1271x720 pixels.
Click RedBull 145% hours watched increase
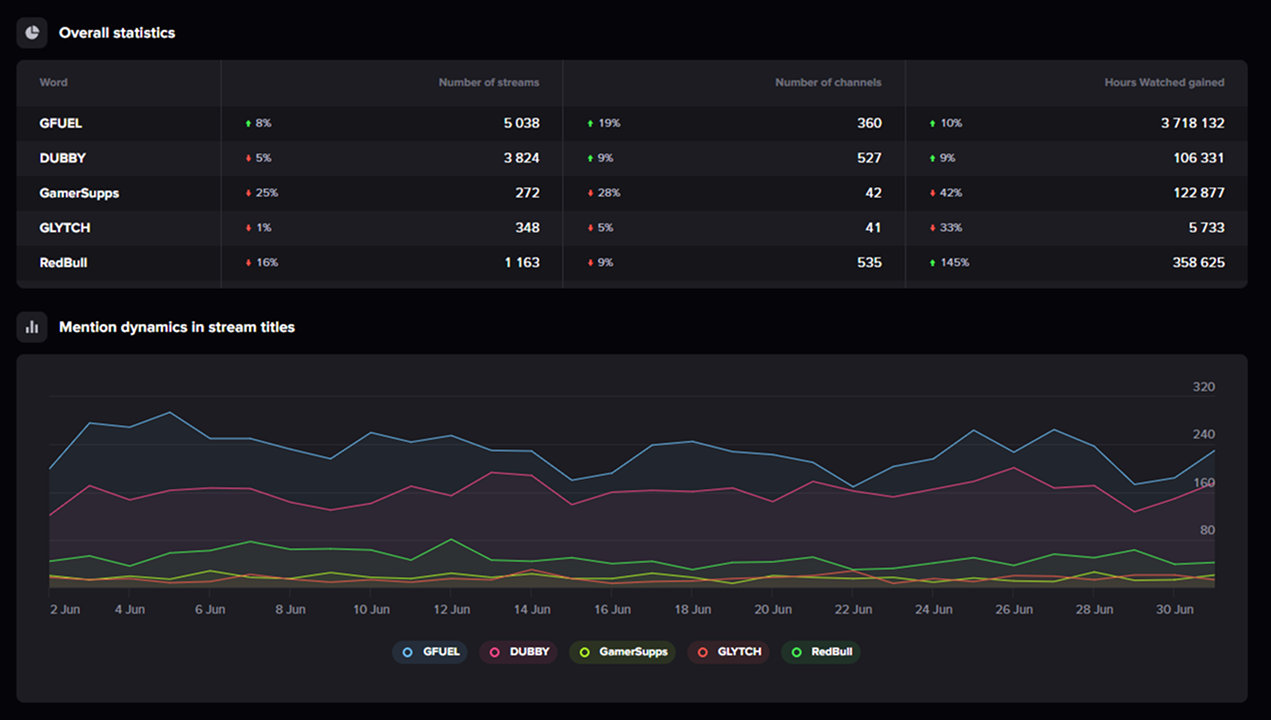(949, 263)
